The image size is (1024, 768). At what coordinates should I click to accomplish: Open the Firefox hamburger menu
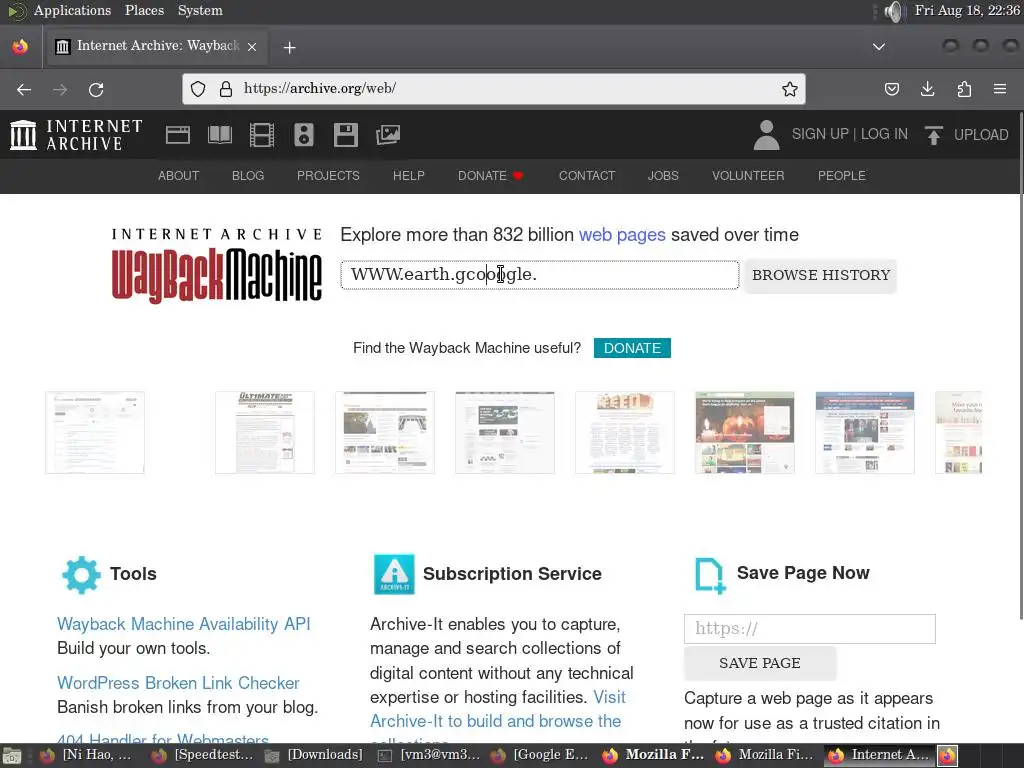tap(1000, 89)
